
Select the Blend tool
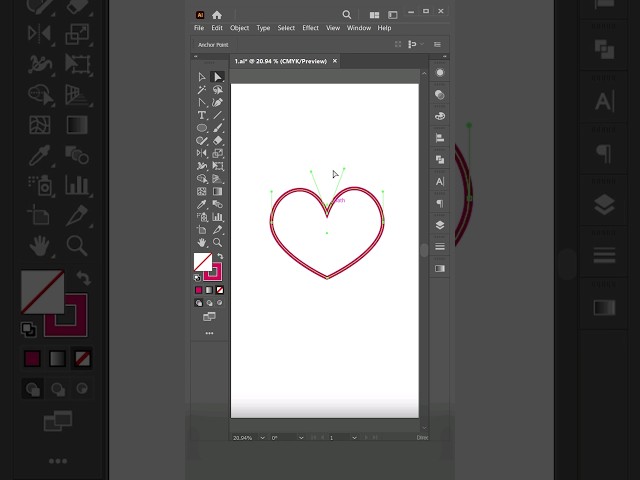[x=218, y=204]
